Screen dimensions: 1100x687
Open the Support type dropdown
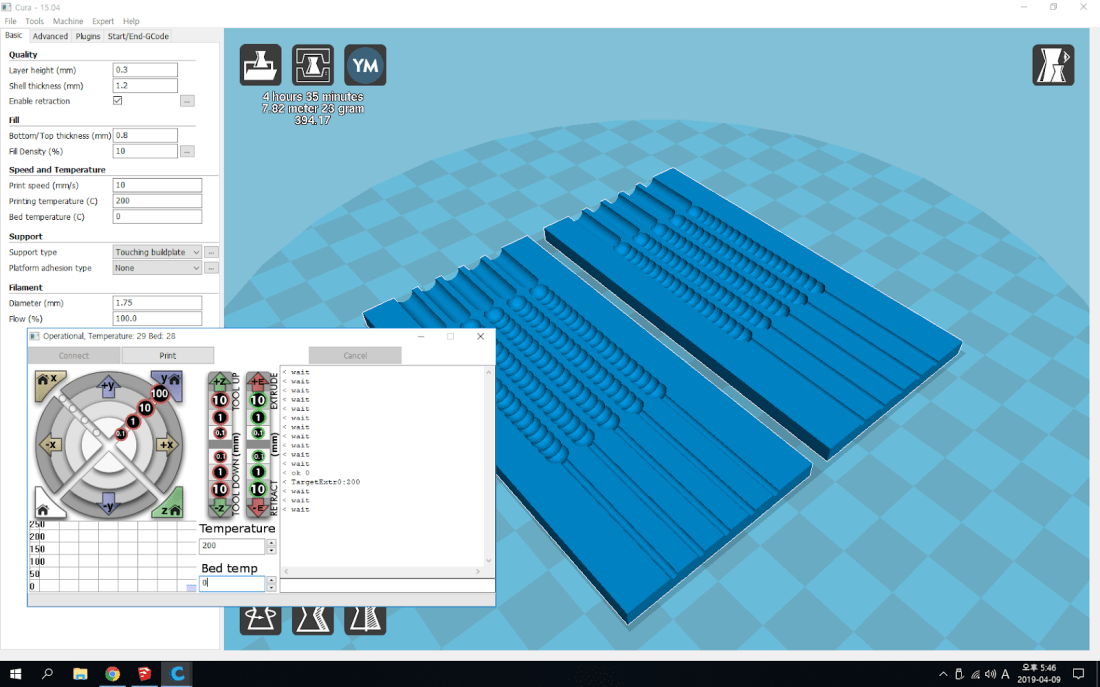point(157,252)
